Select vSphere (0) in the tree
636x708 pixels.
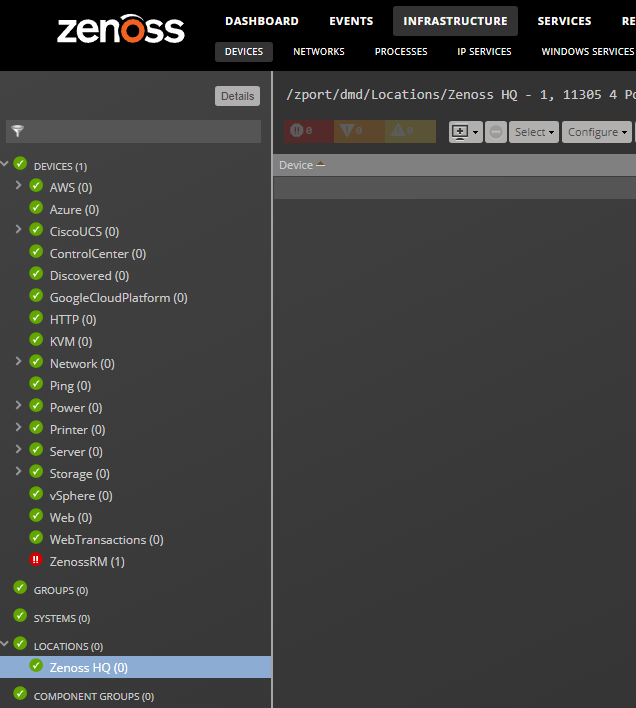[81, 496]
